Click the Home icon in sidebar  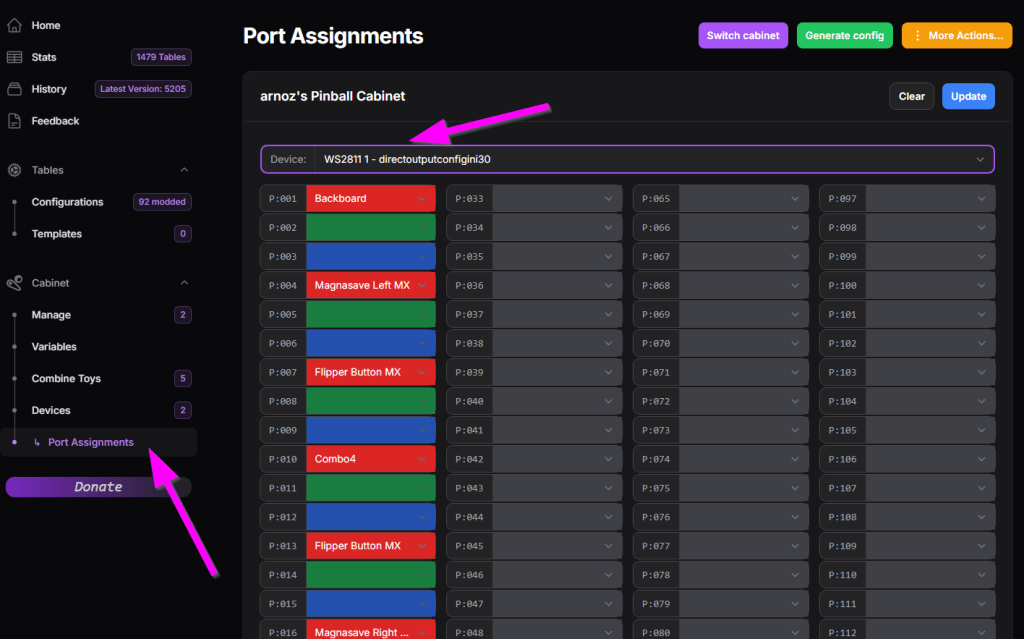click(14, 25)
